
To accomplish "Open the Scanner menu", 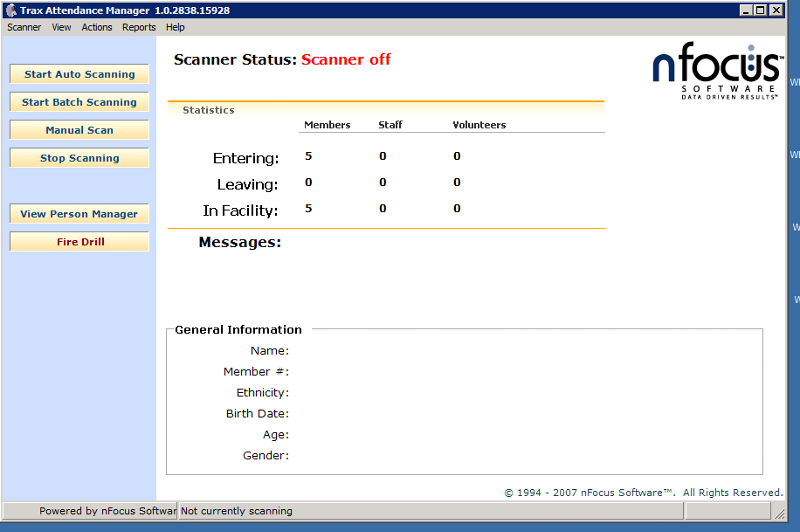I will pos(24,28).
